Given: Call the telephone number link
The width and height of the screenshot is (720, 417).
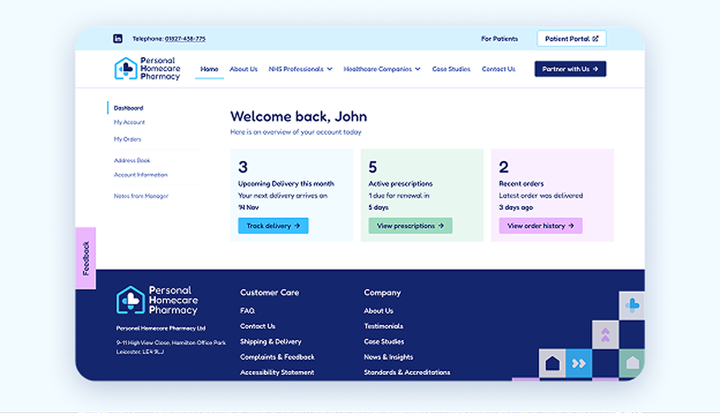Looking at the screenshot, I should coord(185,39).
